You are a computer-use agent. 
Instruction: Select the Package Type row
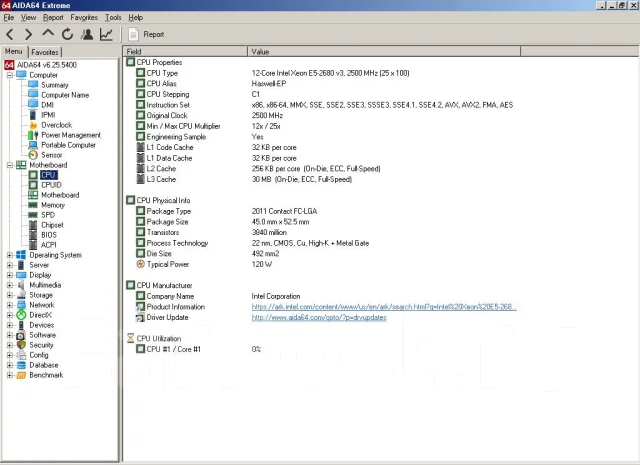[227, 211]
